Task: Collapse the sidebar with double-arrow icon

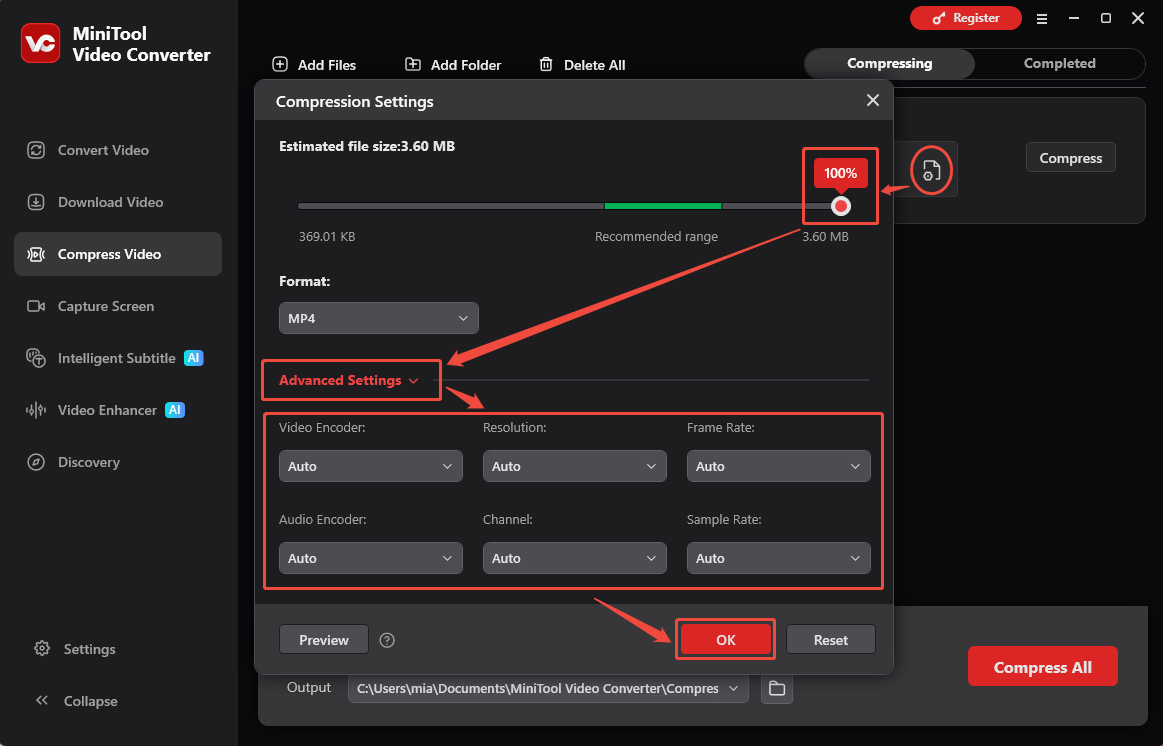Action: [42, 700]
